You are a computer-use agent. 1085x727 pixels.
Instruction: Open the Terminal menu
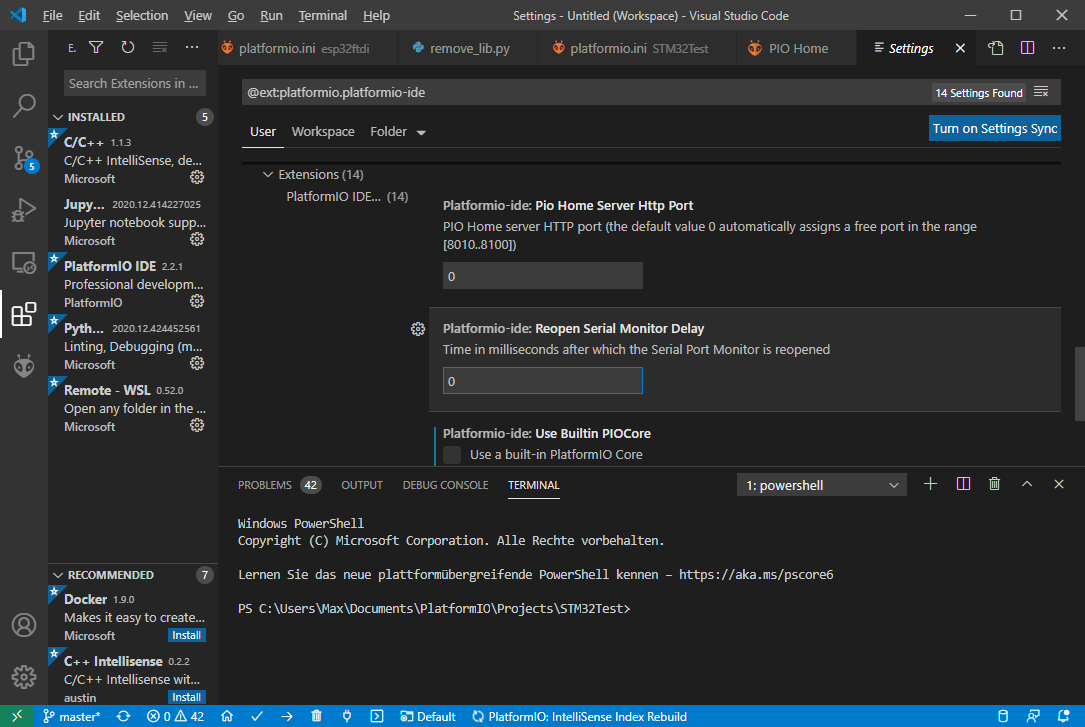coord(322,15)
